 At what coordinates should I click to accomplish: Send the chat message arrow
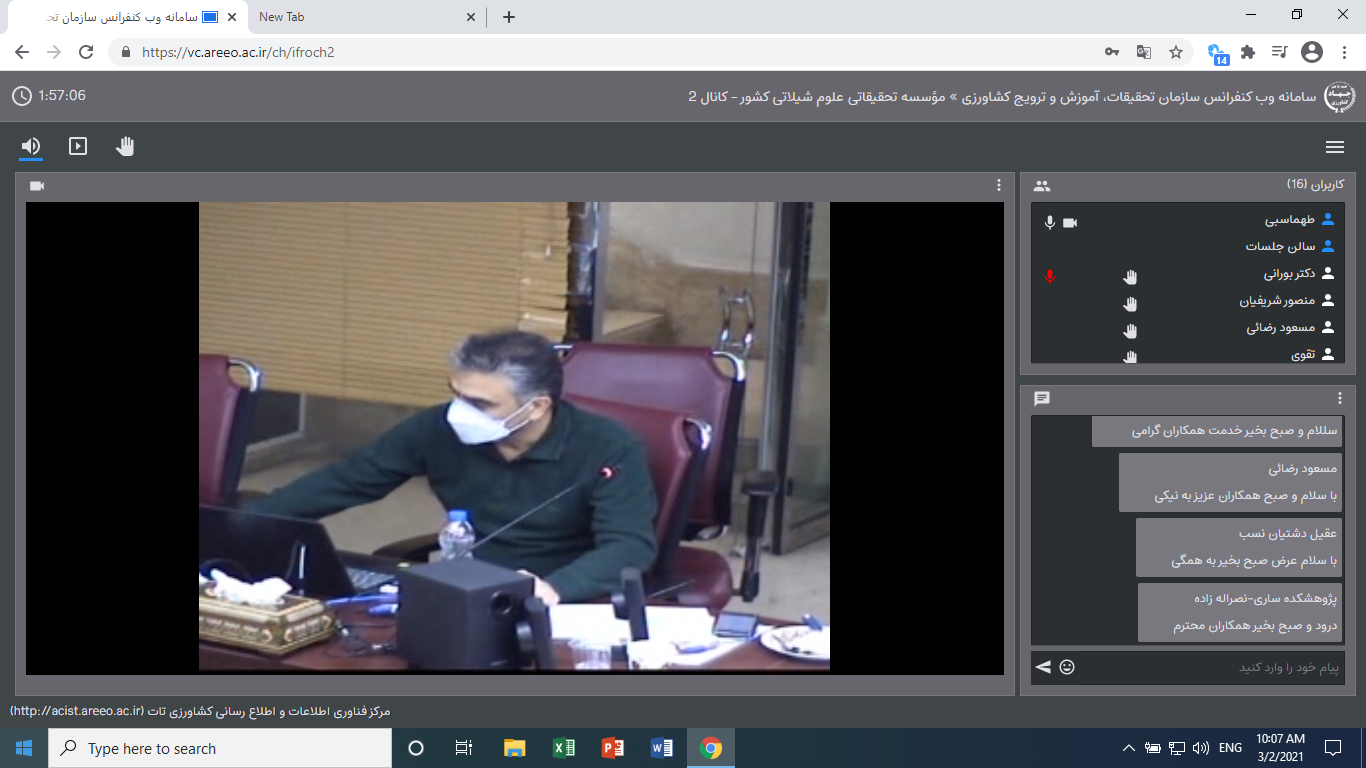point(1043,667)
